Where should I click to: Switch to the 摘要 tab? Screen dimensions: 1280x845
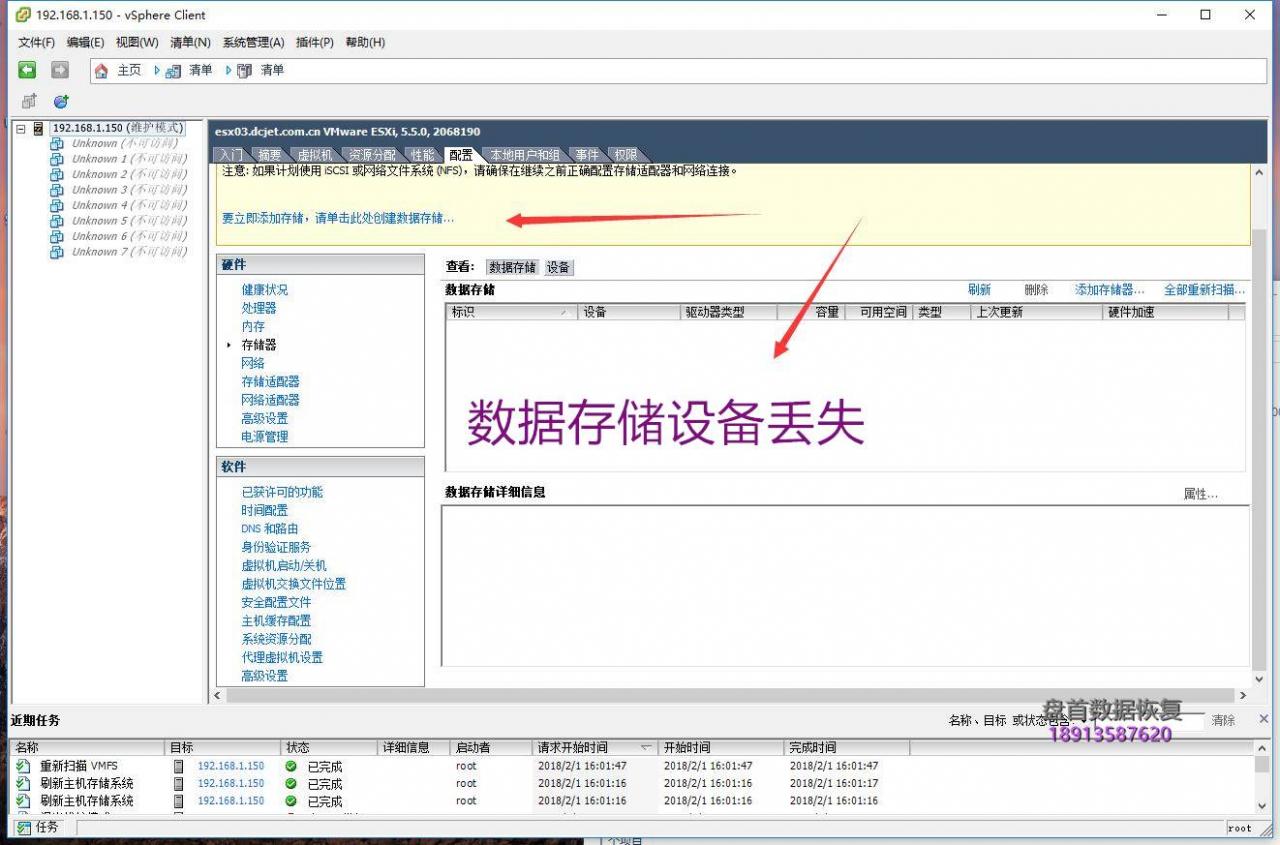click(x=269, y=155)
